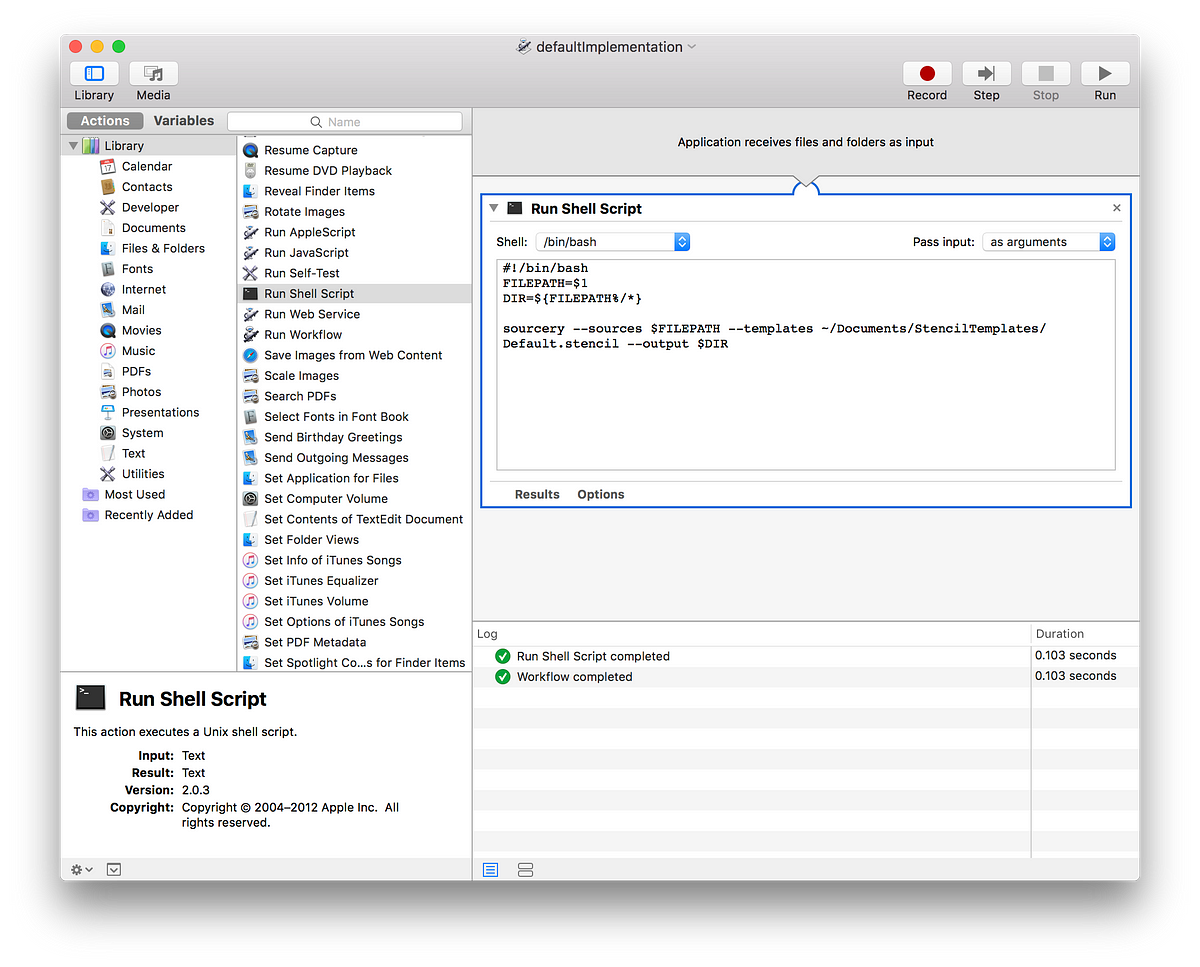This screenshot has width=1200, height=967.
Task: Switch to the Actions tab
Action: 105,121
